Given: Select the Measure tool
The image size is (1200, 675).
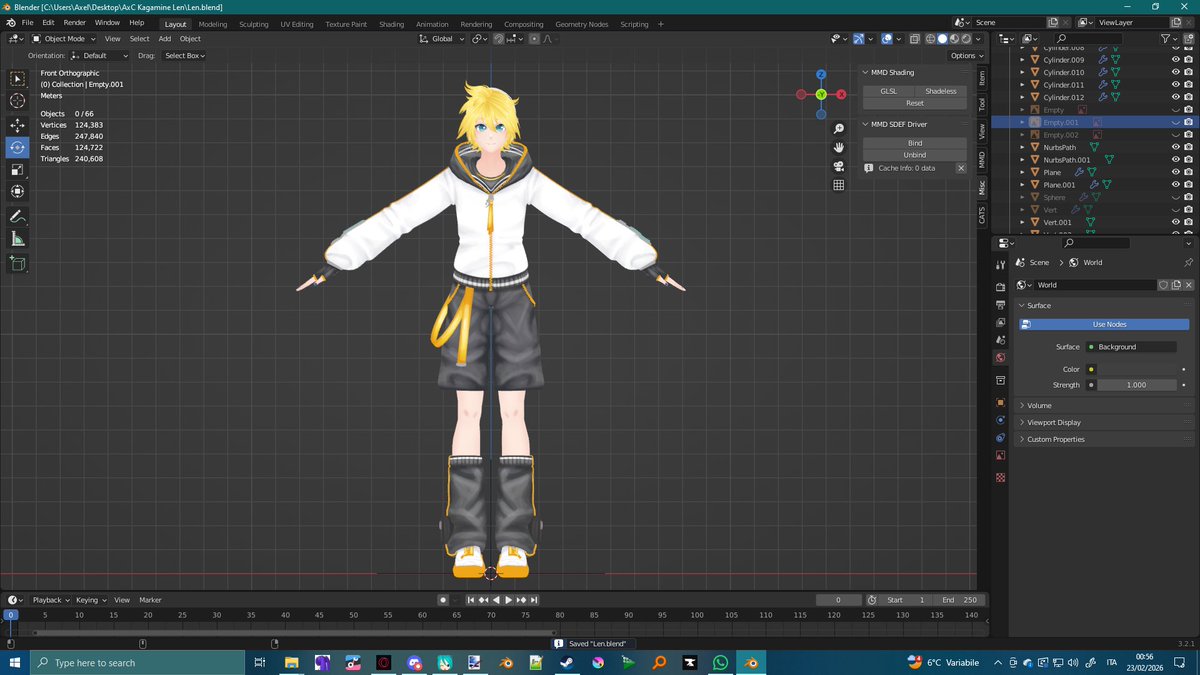Looking at the screenshot, I should pyautogui.click(x=17, y=239).
